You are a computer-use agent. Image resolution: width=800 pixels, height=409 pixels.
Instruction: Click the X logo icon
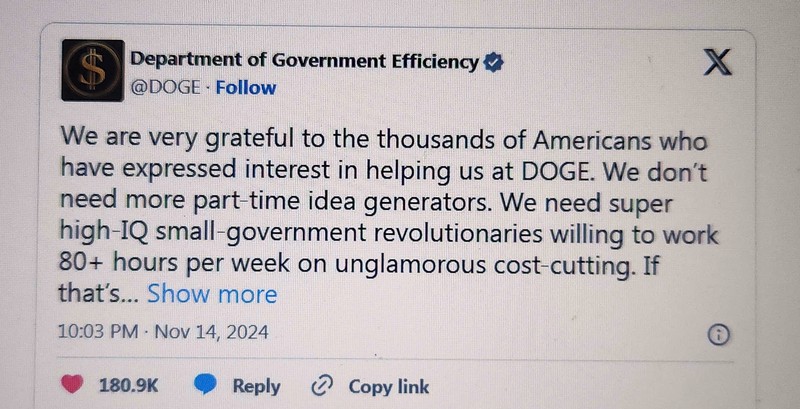pyautogui.click(x=716, y=64)
